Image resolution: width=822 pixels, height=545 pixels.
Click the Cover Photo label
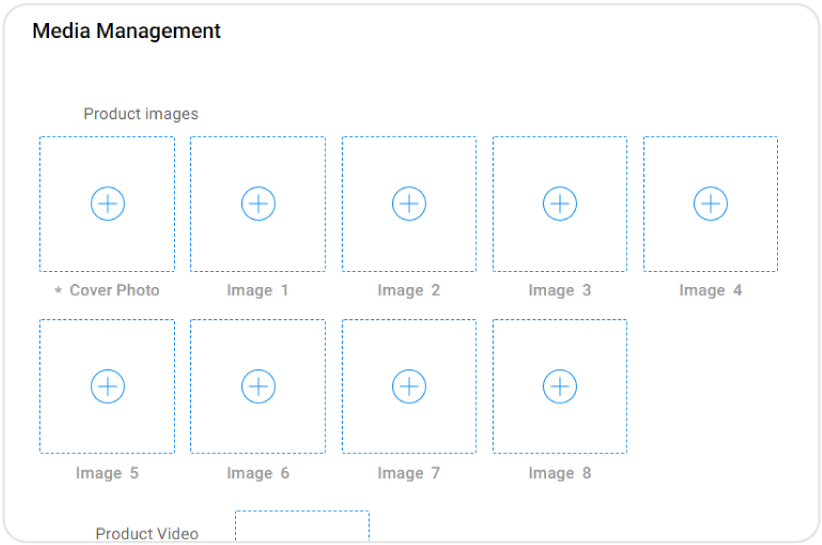click(113, 291)
